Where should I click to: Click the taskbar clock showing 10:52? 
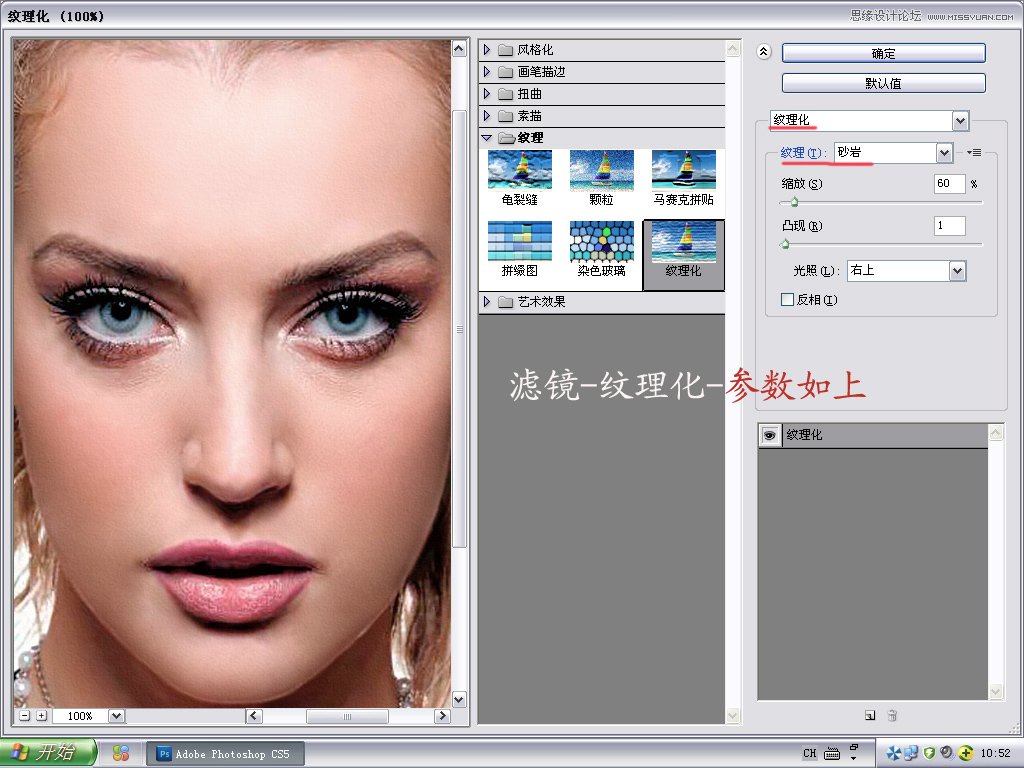point(995,753)
